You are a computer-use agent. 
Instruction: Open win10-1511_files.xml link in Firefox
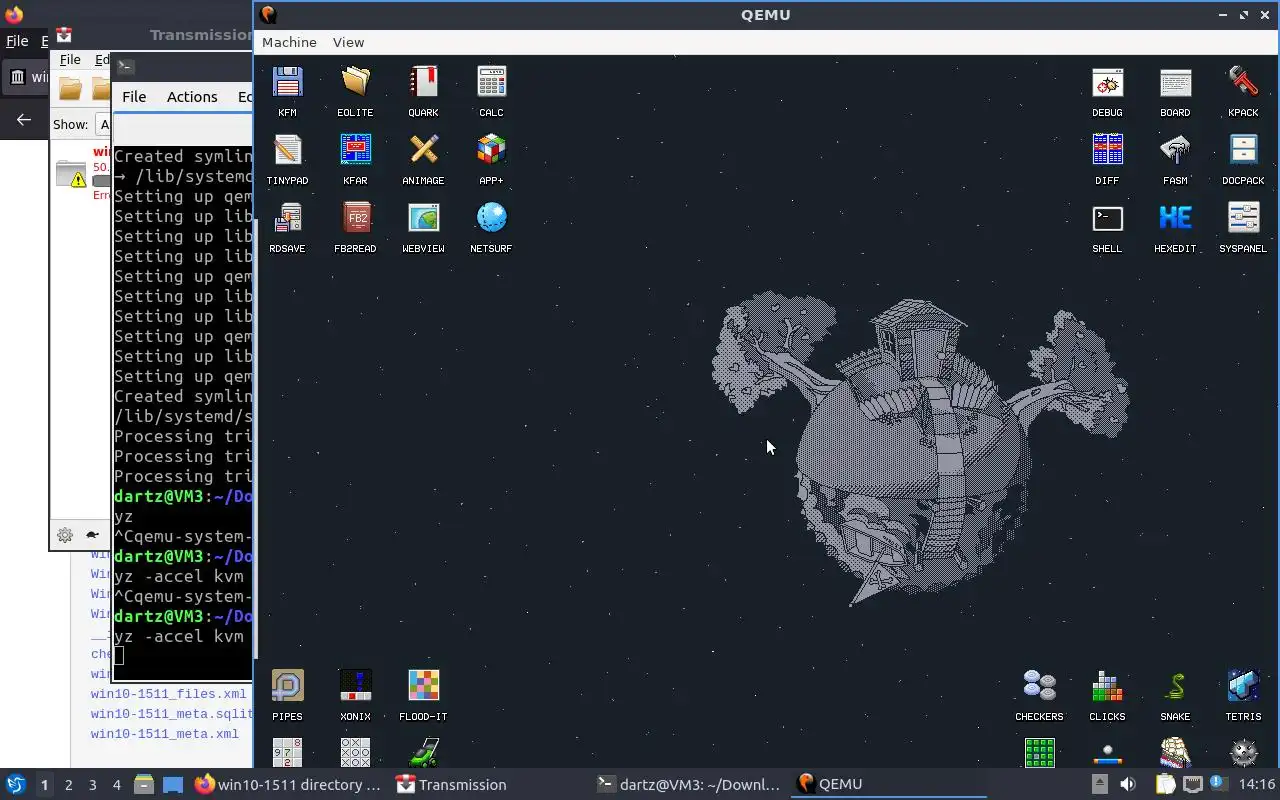pos(168,693)
